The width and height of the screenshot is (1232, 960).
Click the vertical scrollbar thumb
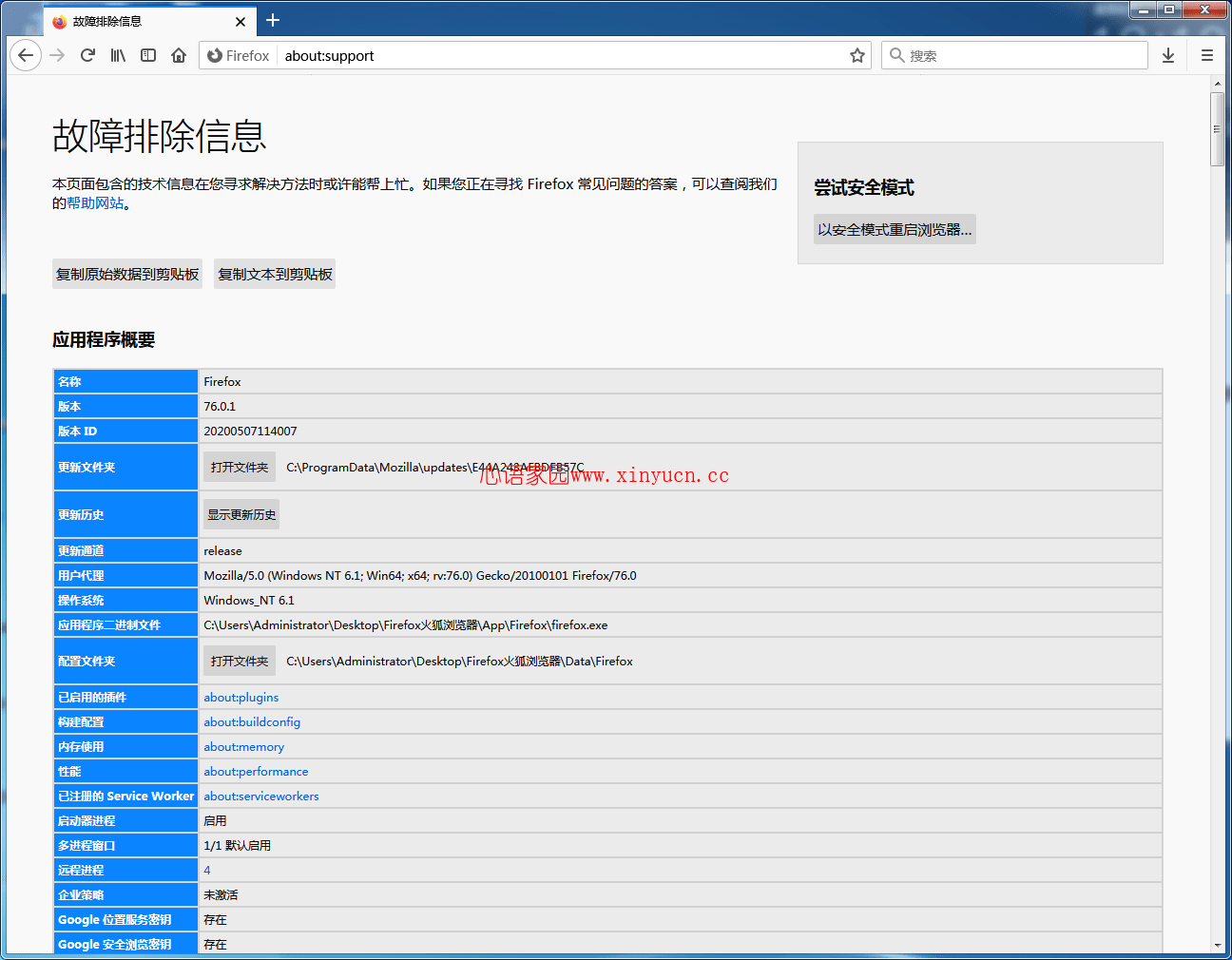1217,129
